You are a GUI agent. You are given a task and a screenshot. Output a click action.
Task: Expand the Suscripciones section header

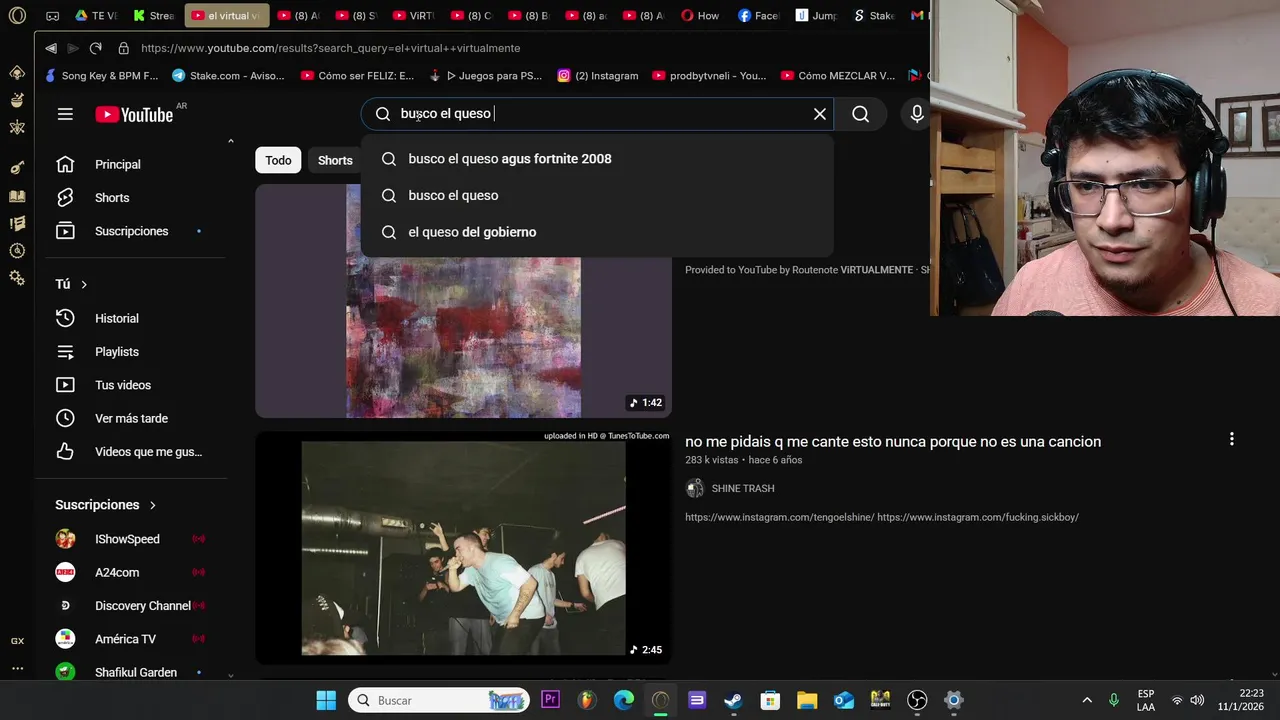pos(106,505)
